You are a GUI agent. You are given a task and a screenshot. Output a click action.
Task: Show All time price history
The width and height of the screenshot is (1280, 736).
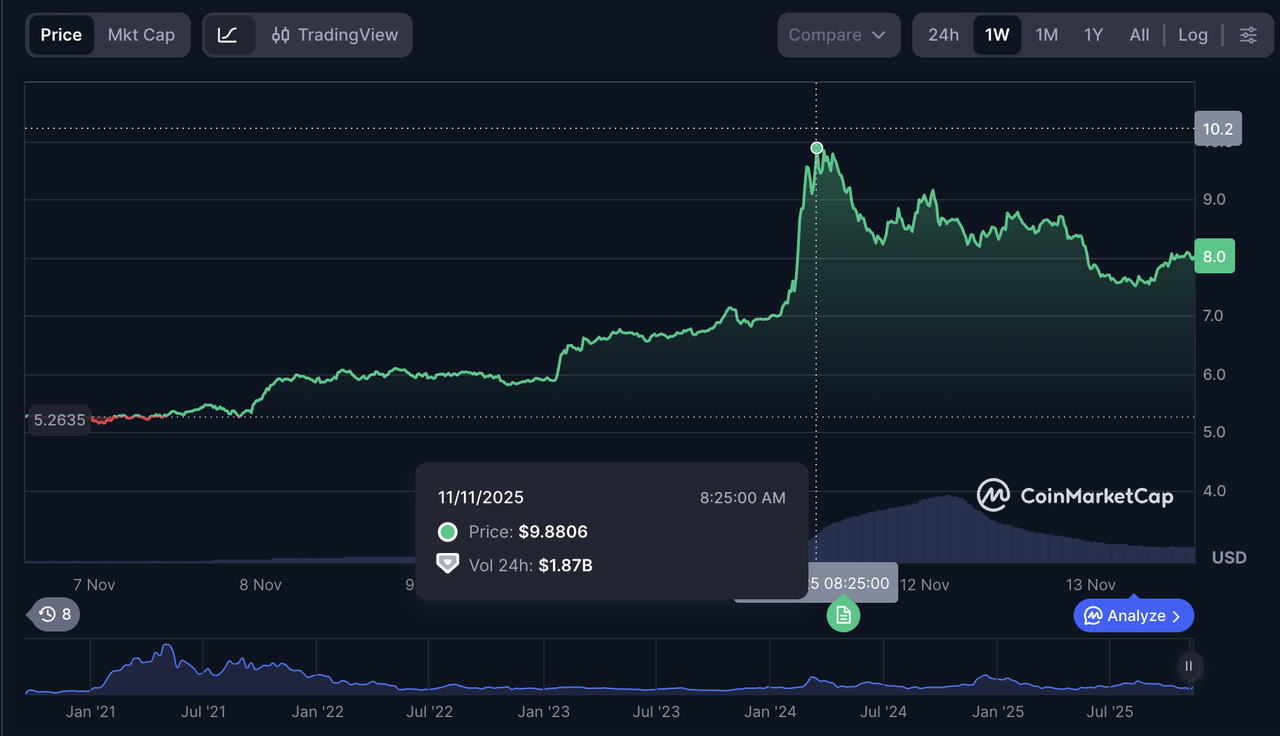(1139, 35)
